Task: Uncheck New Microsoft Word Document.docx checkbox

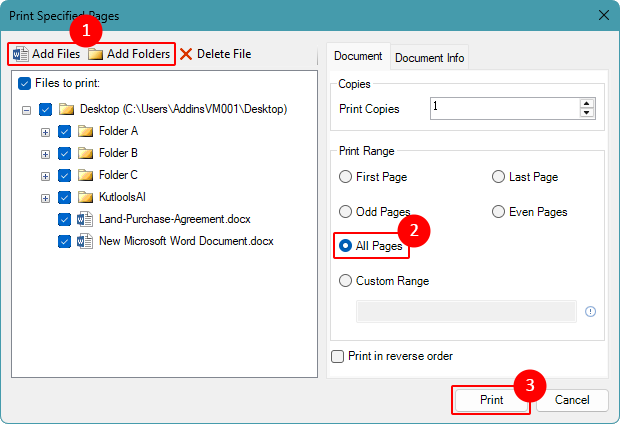Action: click(x=64, y=241)
